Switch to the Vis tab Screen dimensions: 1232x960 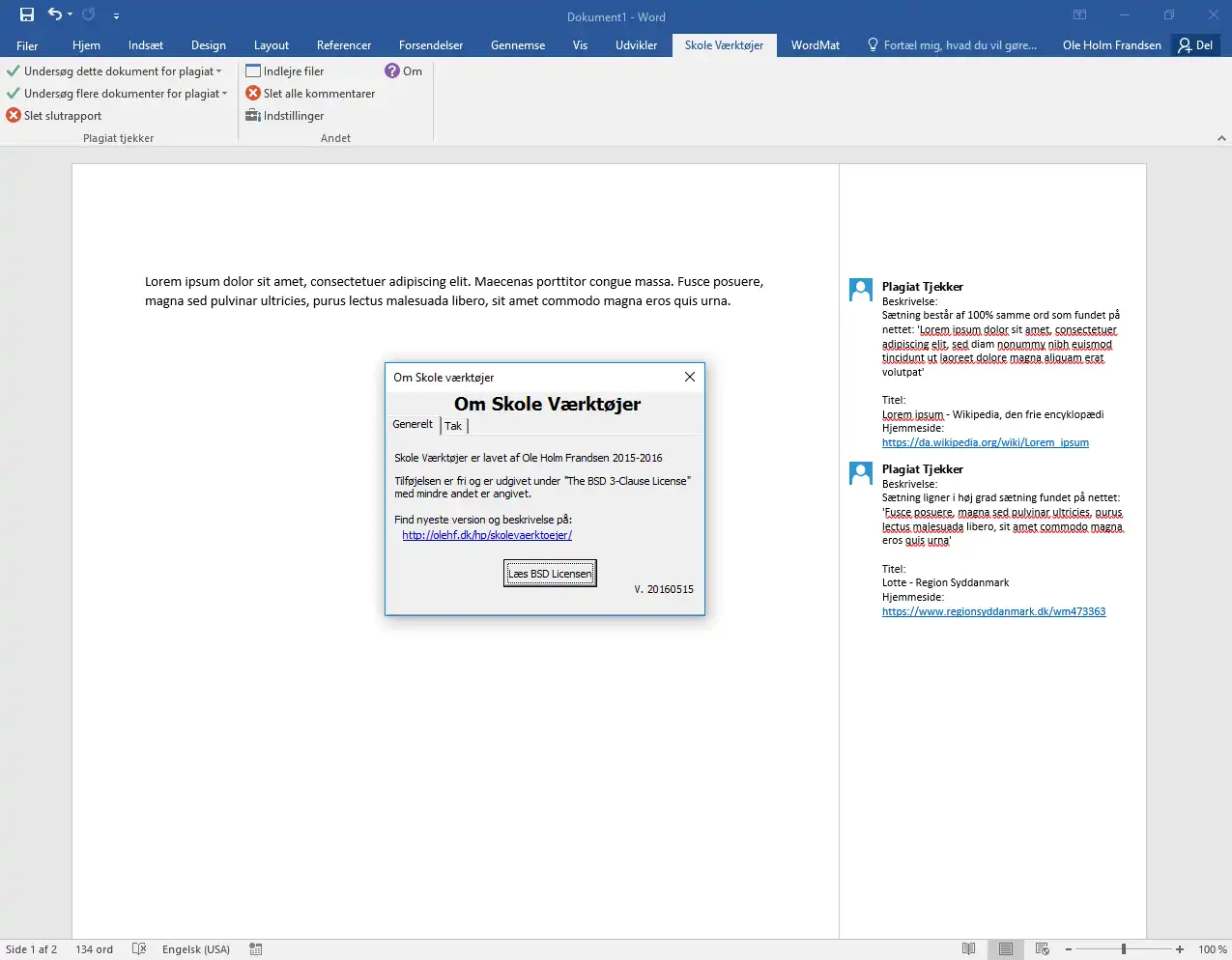coord(580,45)
